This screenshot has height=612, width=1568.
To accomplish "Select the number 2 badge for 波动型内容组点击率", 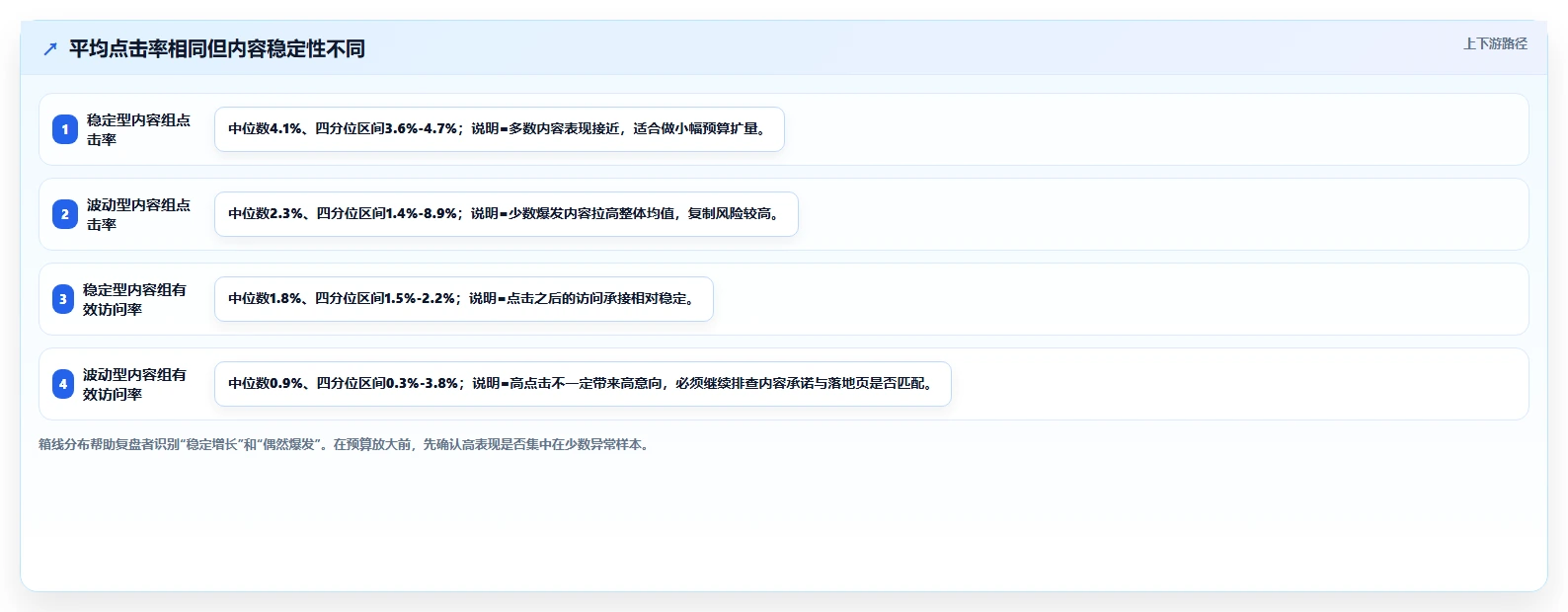I will [65, 214].
